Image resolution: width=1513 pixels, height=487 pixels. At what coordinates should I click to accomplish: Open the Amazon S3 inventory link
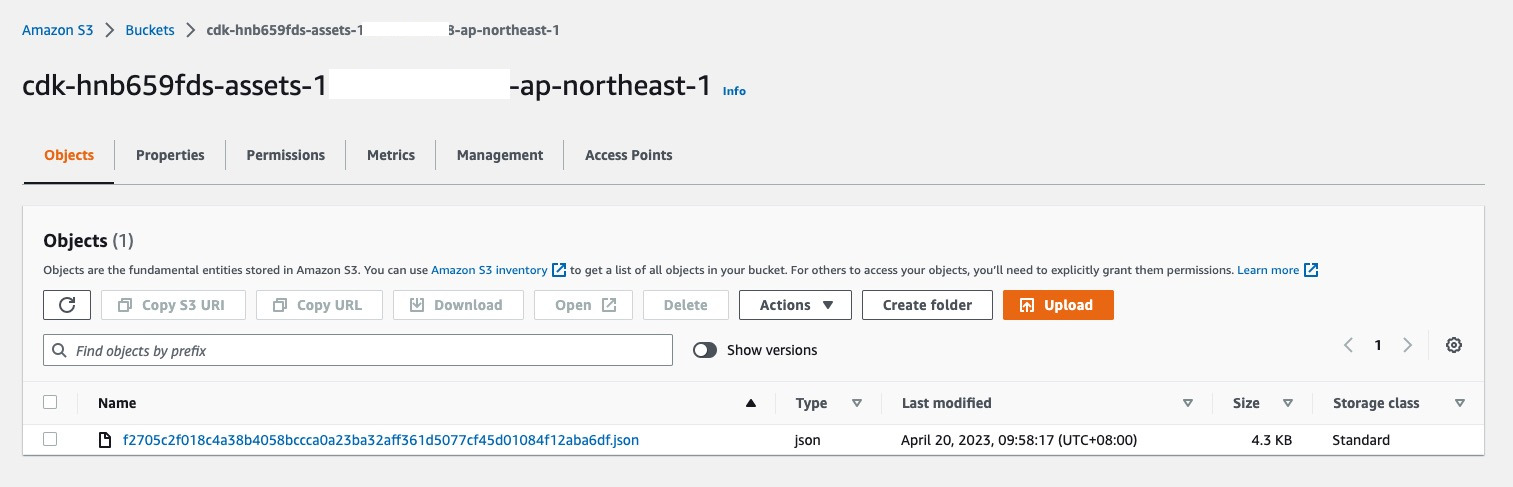click(489, 270)
